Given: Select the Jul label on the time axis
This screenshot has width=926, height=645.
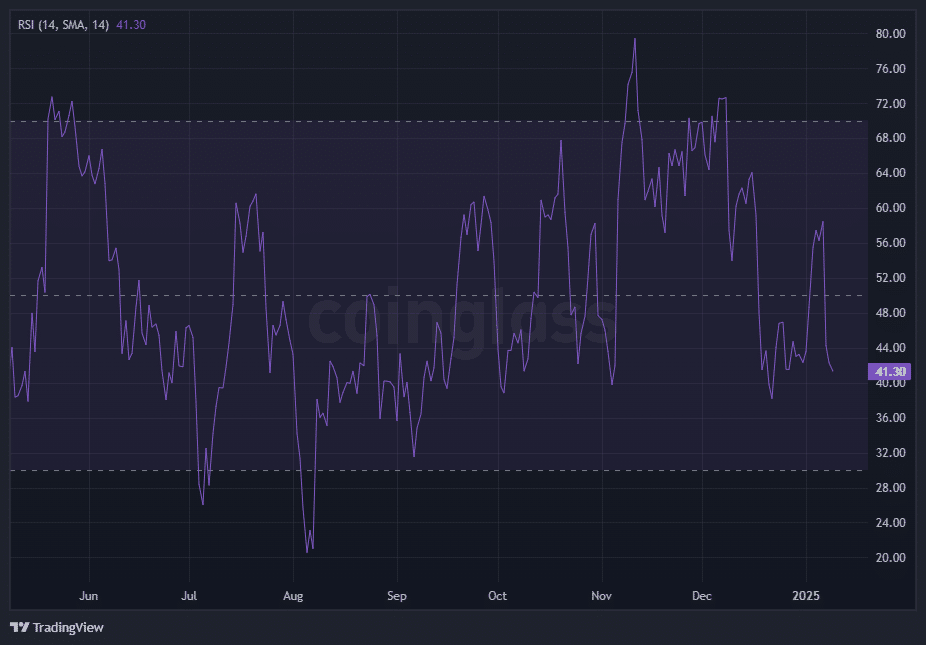Looking at the screenshot, I should click(189, 596).
